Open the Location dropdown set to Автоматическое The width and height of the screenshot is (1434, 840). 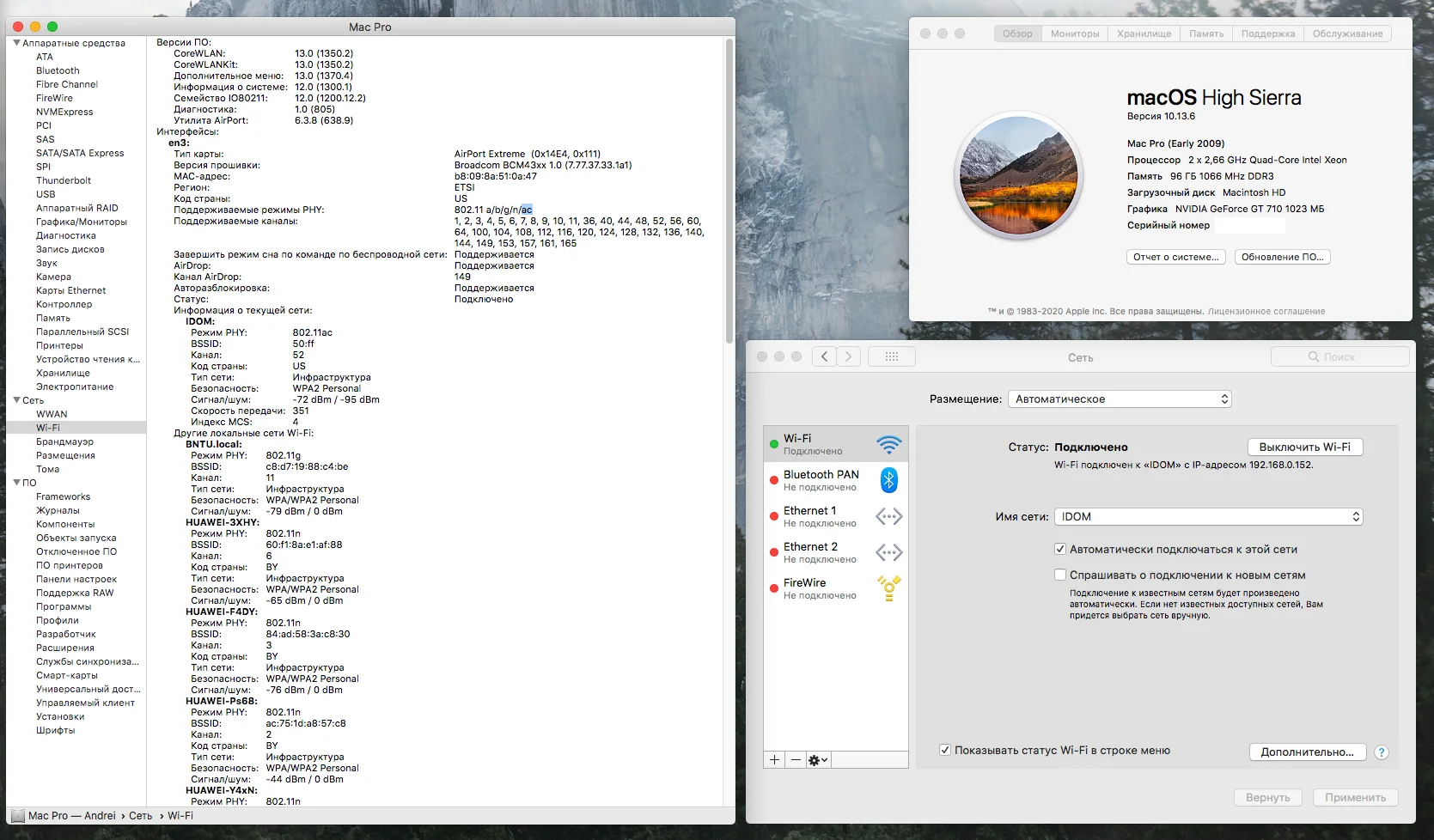tap(1120, 399)
